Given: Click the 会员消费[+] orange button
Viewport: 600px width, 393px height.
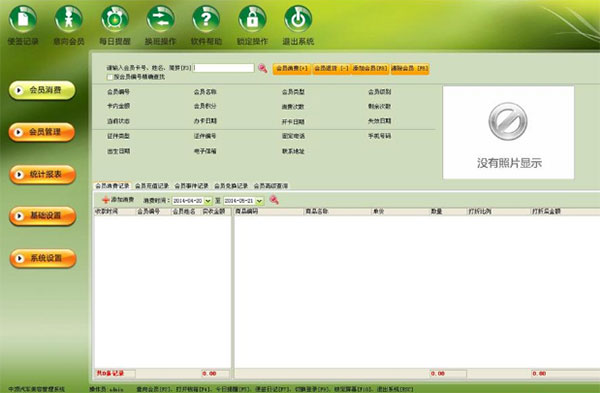Looking at the screenshot, I should click(292, 68).
